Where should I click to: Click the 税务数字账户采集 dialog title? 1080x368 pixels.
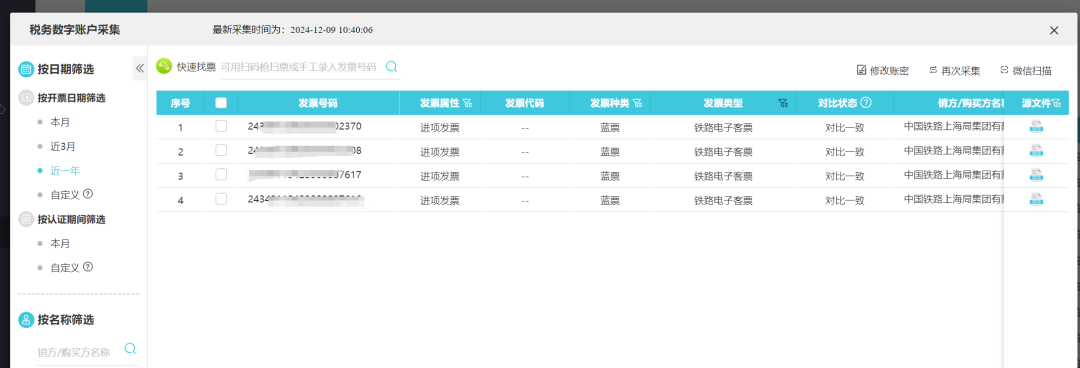click(75, 30)
